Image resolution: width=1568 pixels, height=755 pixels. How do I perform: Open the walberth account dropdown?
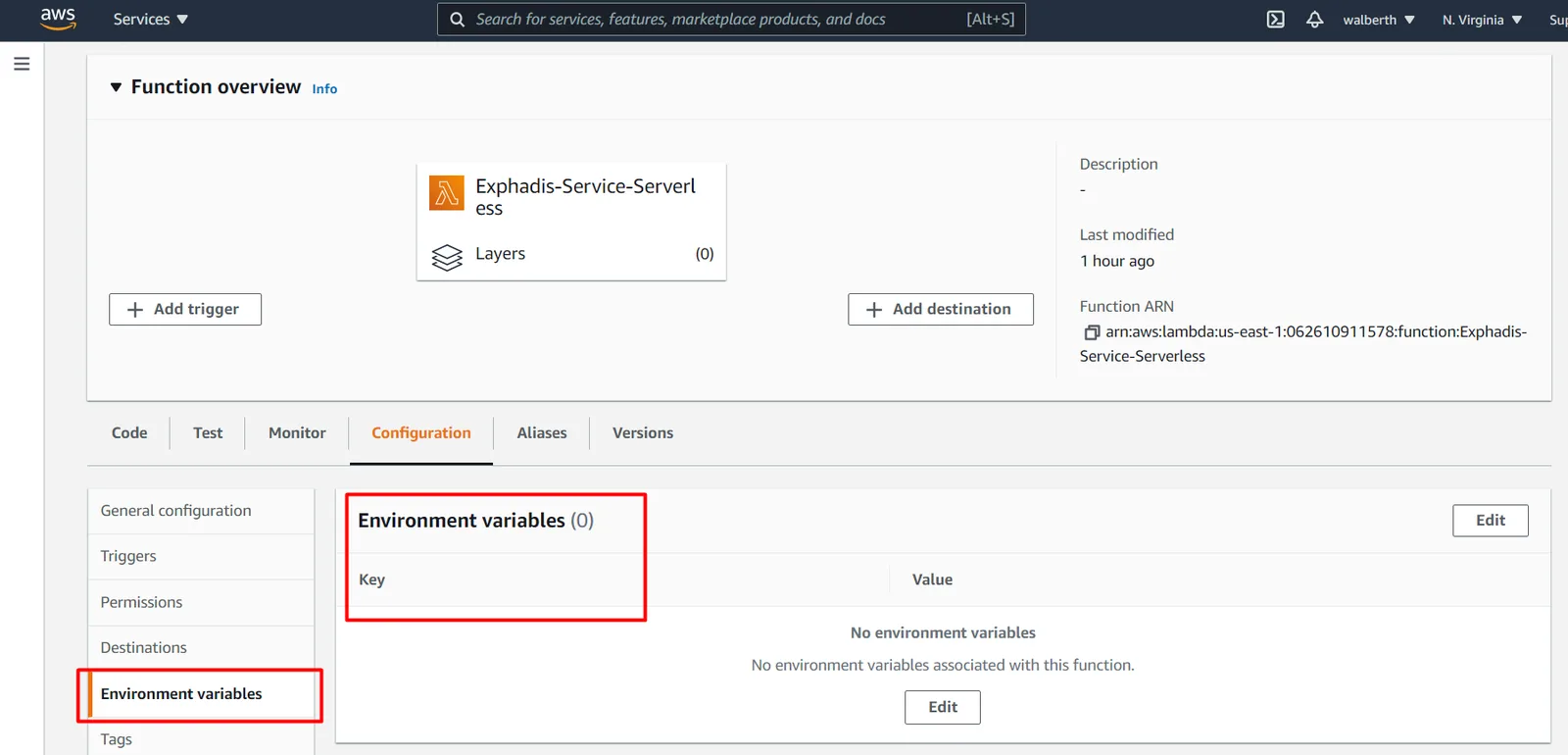(1378, 20)
